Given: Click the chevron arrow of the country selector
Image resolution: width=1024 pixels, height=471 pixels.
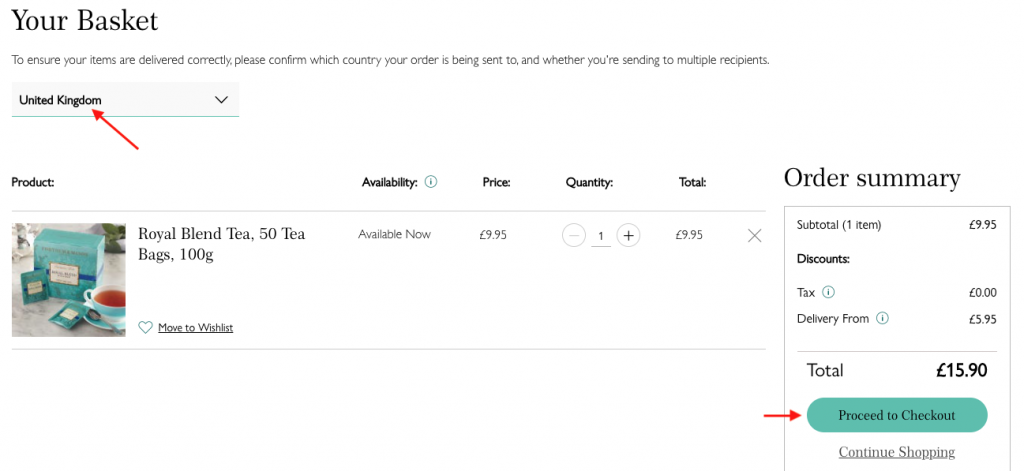Looking at the screenshot, I should point(222,100).
